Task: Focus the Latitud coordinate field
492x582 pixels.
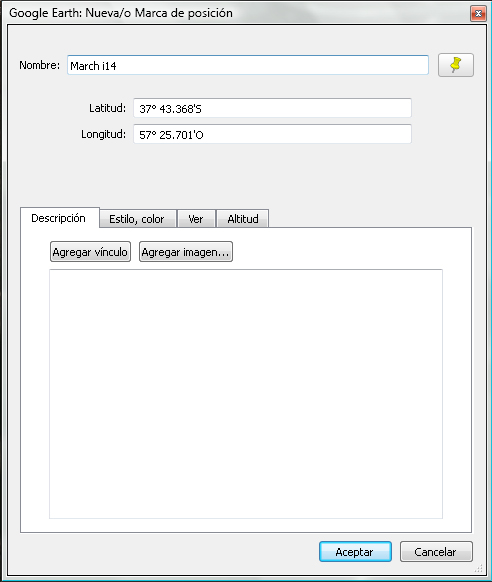Action: (x=272, y=108)
